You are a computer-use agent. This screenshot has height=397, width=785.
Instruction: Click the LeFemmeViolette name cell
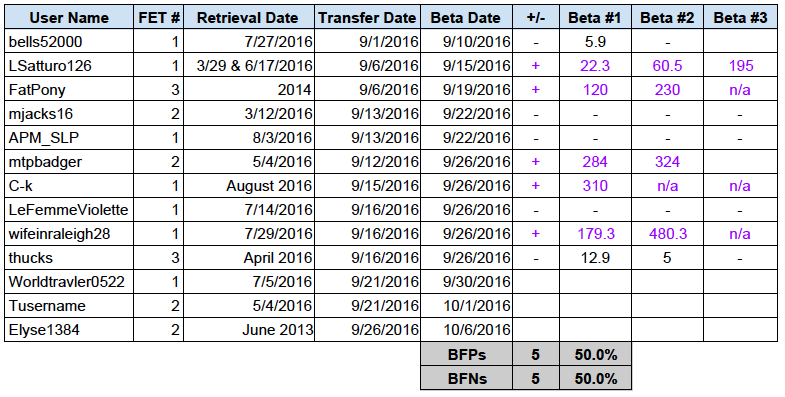coord(69,210)
